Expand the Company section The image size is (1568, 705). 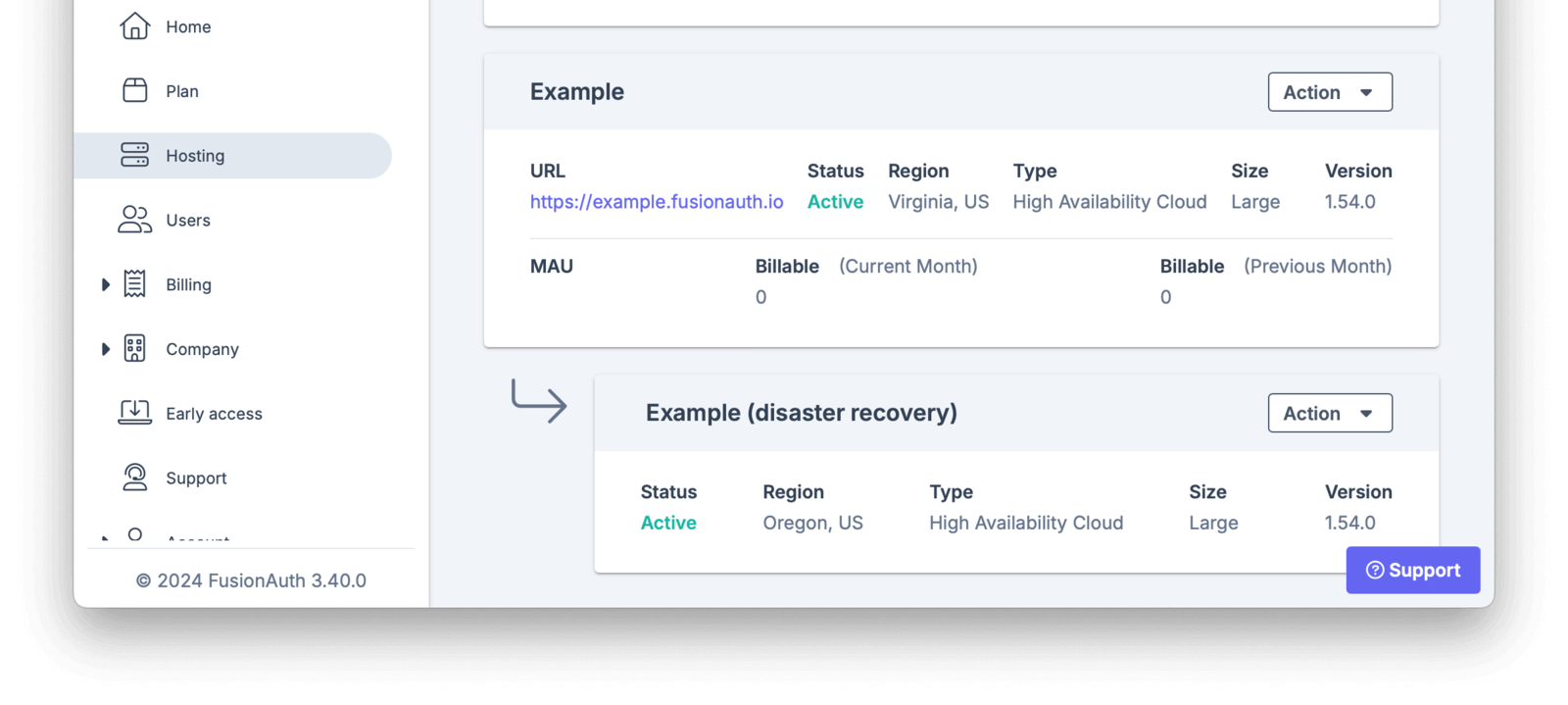(x=106, y=348)
